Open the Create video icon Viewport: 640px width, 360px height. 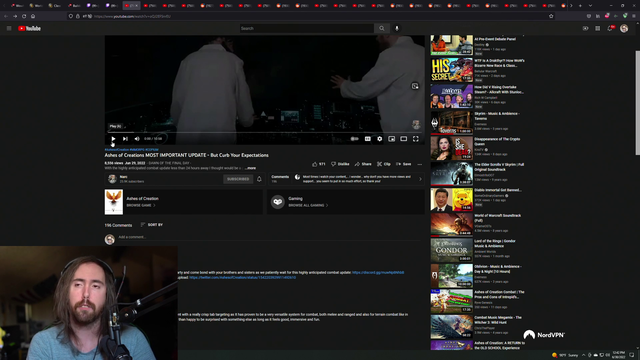[585, 28]
